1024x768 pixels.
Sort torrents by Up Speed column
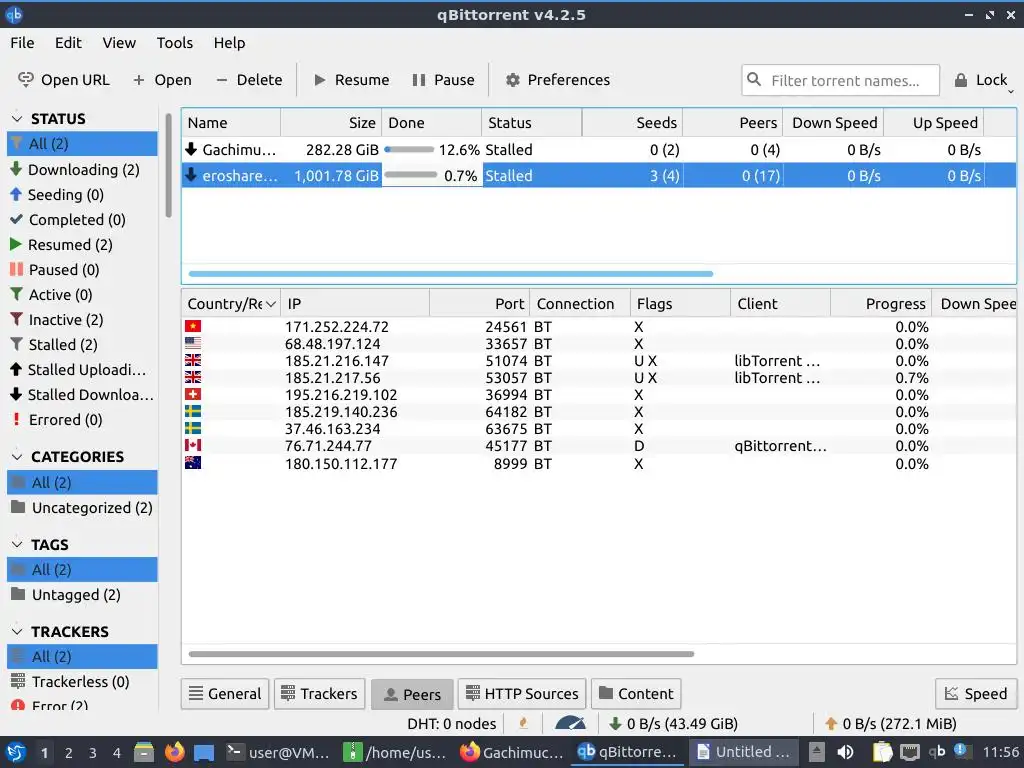coord(933,123)
